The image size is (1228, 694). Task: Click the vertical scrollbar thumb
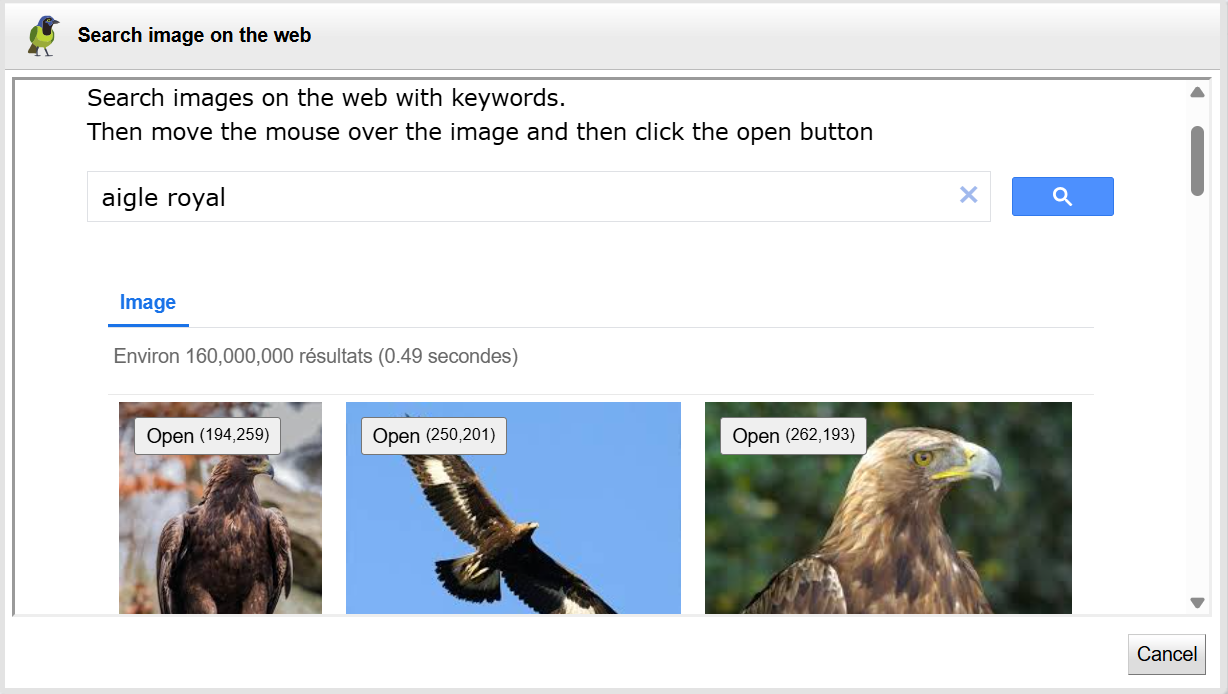1197,160
